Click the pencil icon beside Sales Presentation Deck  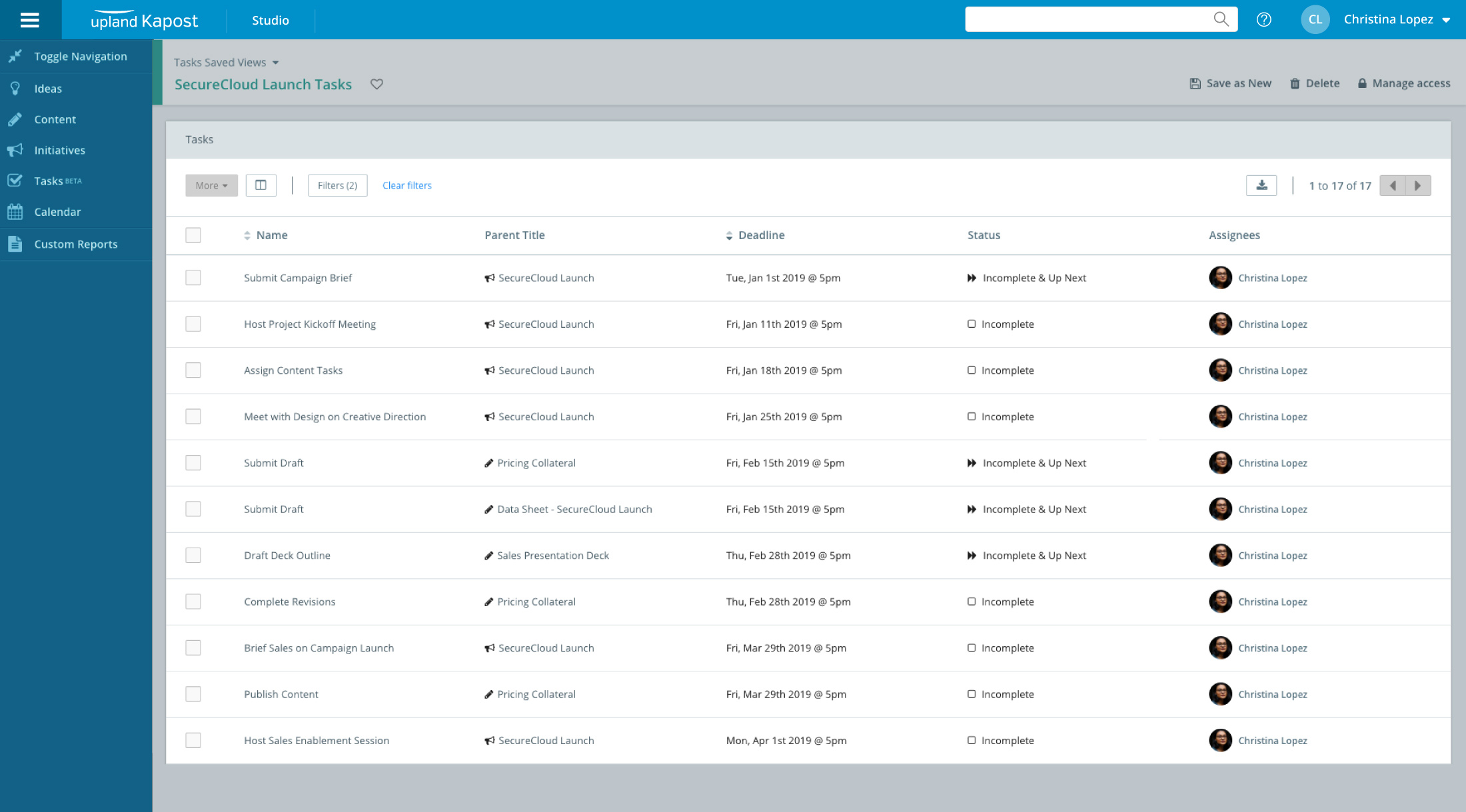pyautogui.click(x=488, y=556)
